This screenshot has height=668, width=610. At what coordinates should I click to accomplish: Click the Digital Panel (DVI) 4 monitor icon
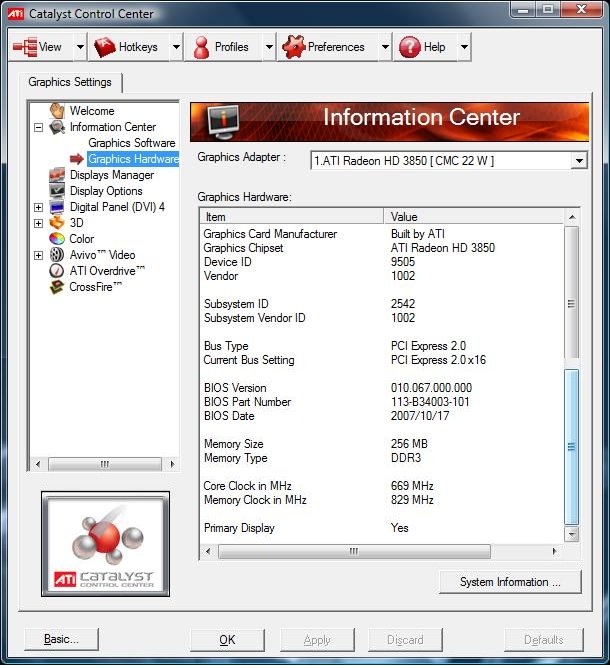pyautogui.click(x=57, y=207)
